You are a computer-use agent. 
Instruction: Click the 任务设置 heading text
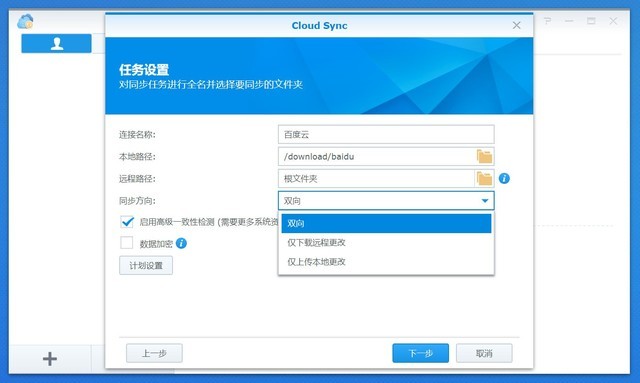[x=144, y=70]
